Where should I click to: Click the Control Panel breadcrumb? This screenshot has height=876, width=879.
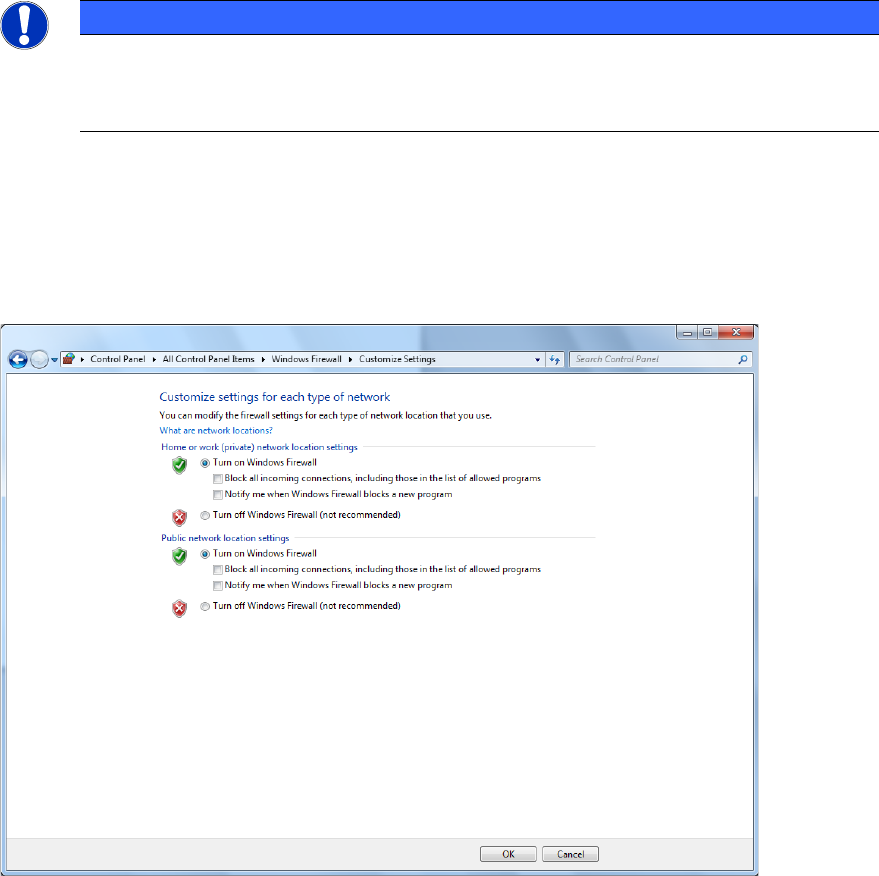(118, 359)
